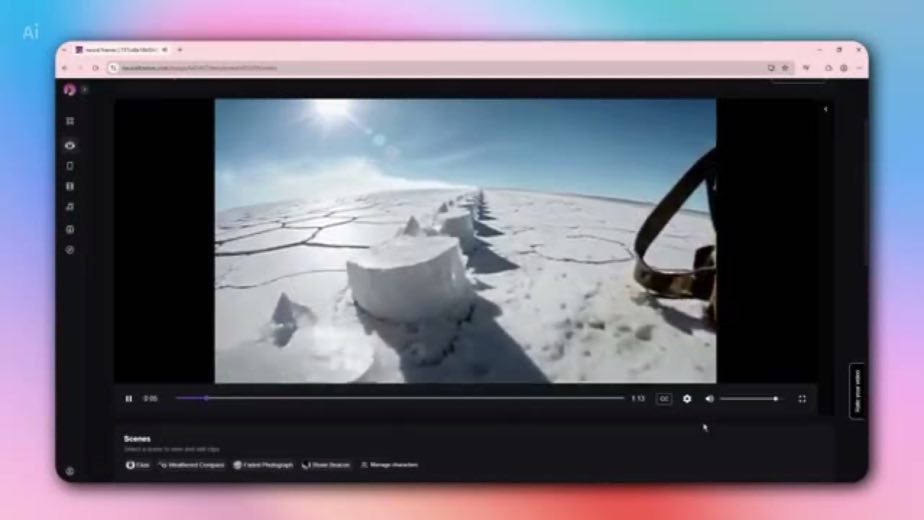This screenshot has height=520, width=924.
Task: Click the video frame of the salt flat
Action: click(466, 241)
